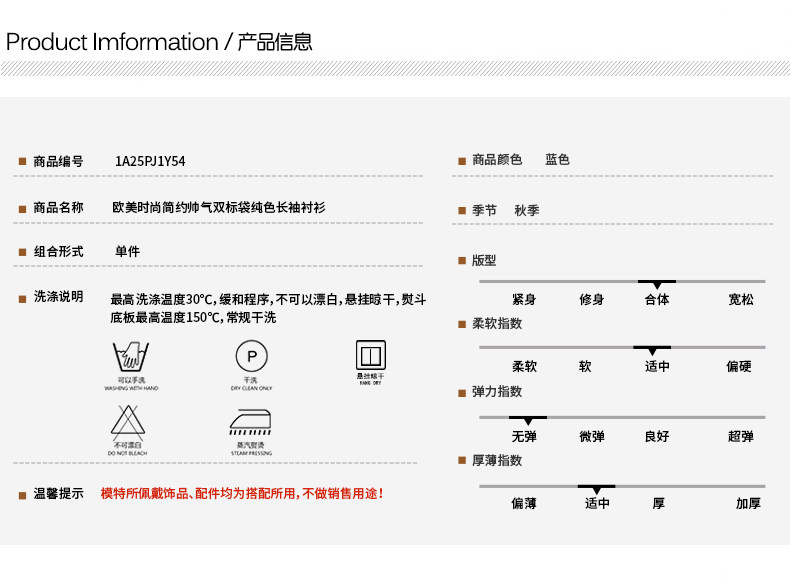Click the 商品编号 field label
Screen dimensions: 790x584
click(58, 161)
